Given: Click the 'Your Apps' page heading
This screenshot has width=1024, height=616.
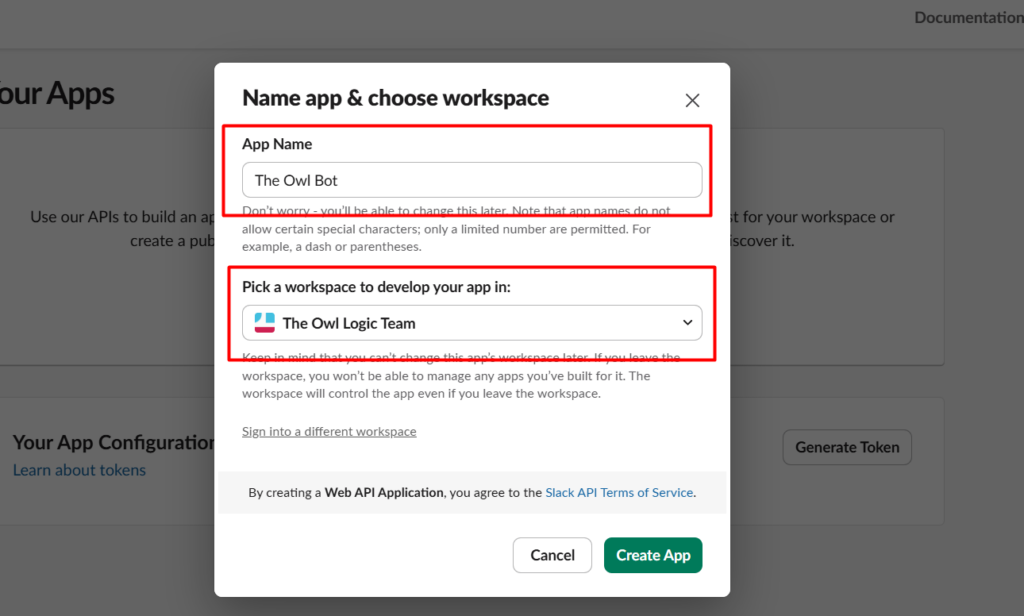Looking at the screenshot, I should coord(56,93).
